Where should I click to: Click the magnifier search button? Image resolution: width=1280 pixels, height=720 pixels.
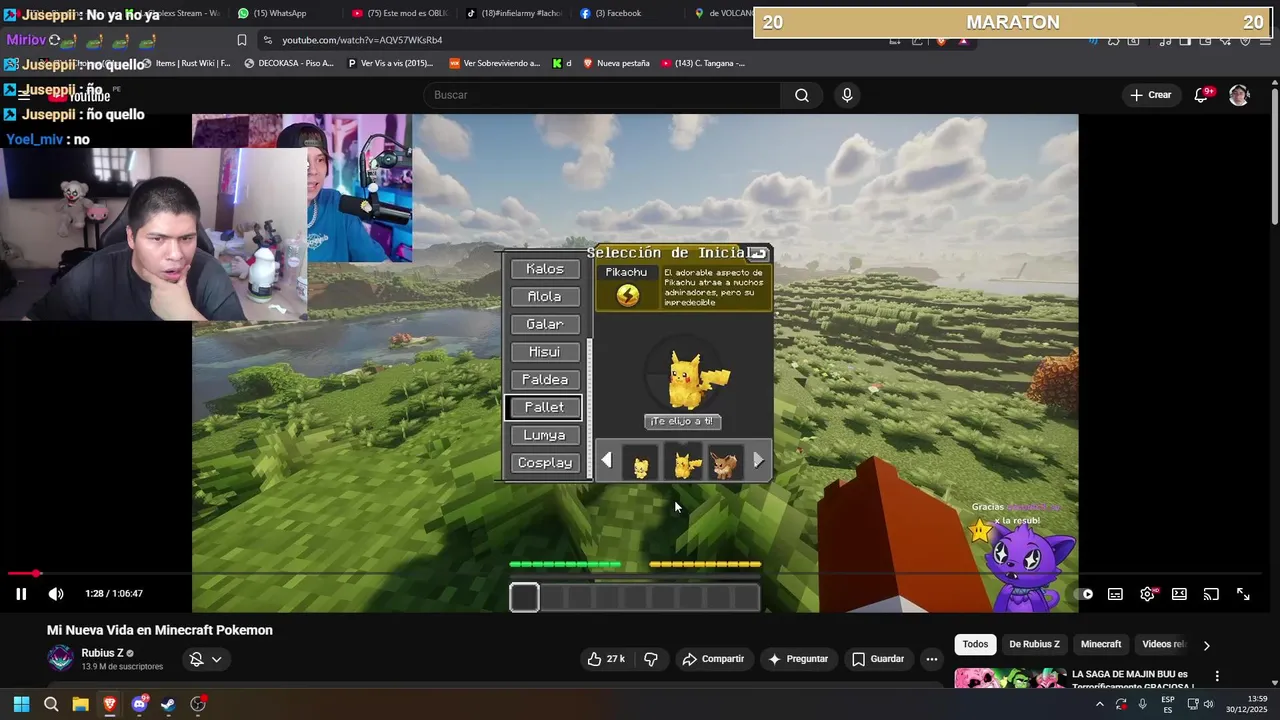pyautogui.click(x=802, y=95)
